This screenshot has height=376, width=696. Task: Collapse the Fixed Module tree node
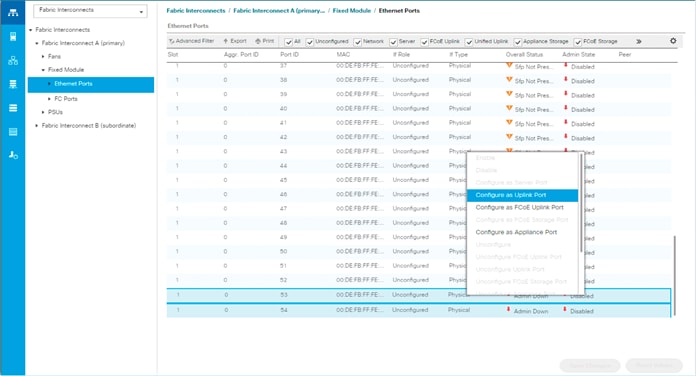43,70
